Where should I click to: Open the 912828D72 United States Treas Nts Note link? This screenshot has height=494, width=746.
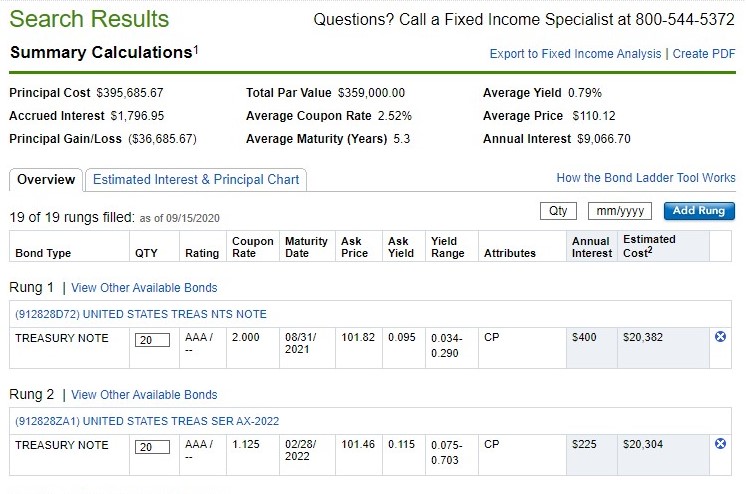coord(141,314)
